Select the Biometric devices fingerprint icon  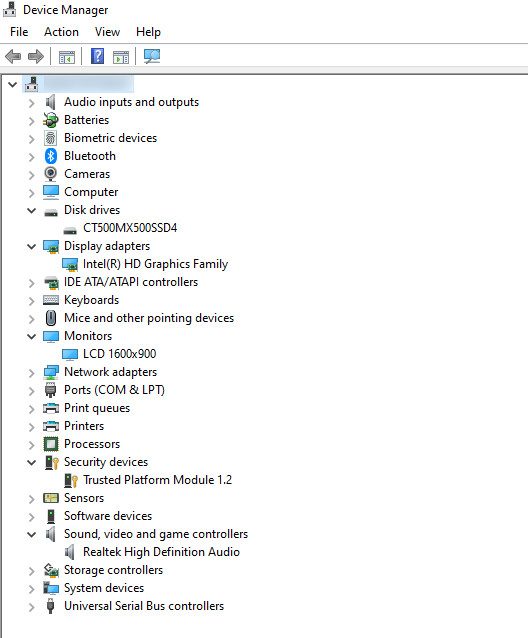tap(50, 138)
